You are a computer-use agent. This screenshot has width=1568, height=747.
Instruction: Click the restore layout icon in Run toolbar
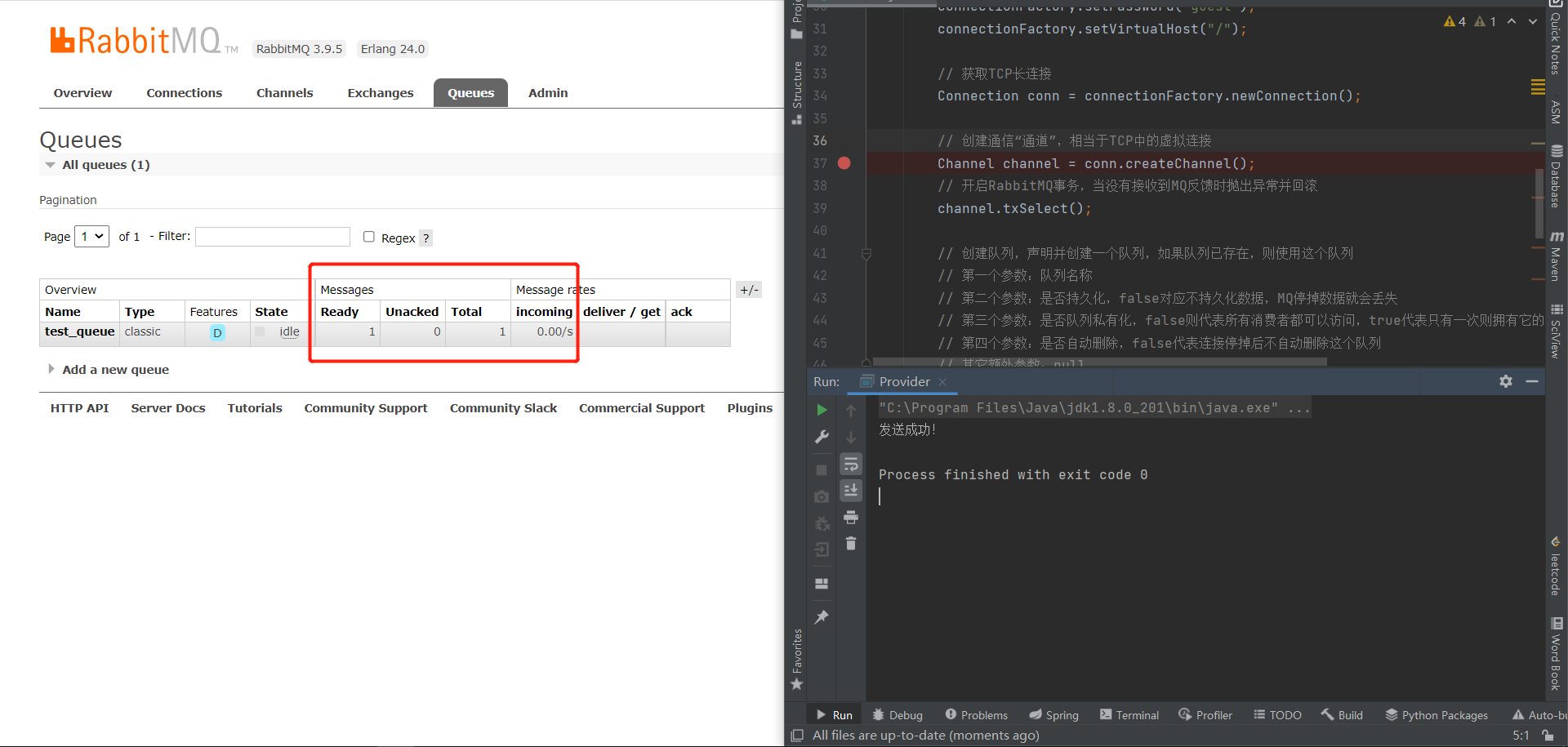[822, 584]
